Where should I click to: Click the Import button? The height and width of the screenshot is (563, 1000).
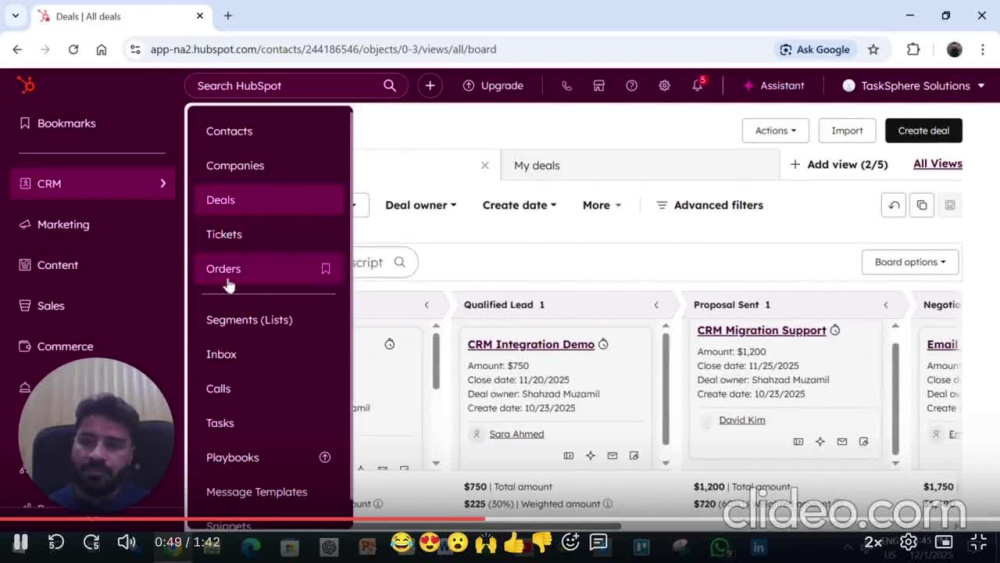tap(847, 131)
